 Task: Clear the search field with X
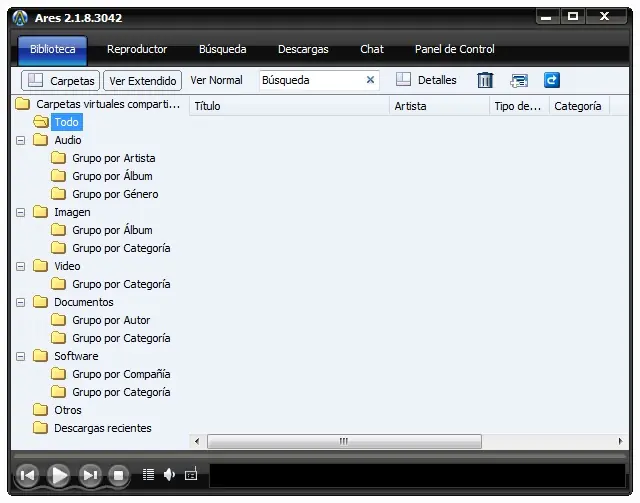pos(370,80)
